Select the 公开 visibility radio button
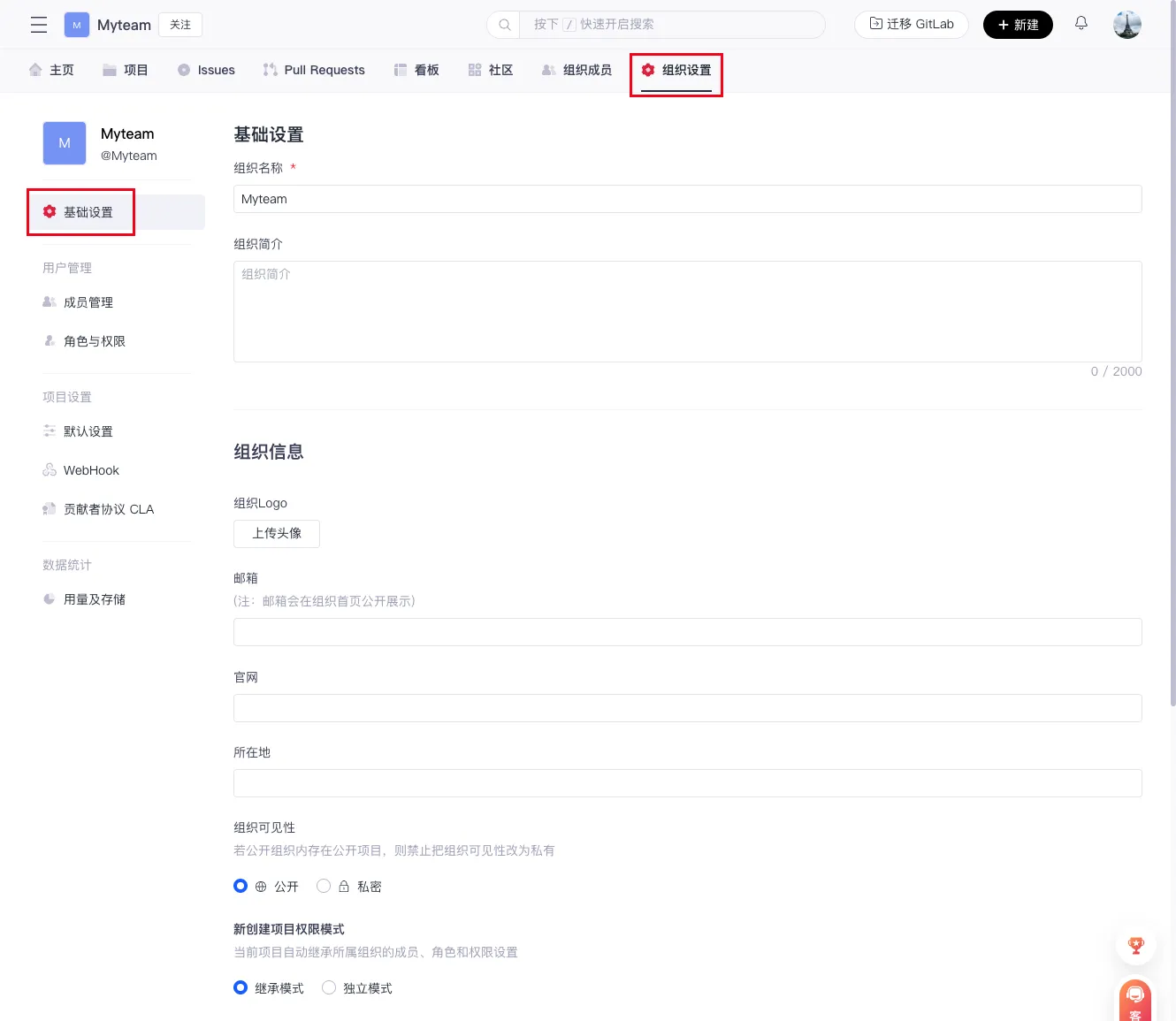1176x1021 pixels. click(x=241, y=886)
